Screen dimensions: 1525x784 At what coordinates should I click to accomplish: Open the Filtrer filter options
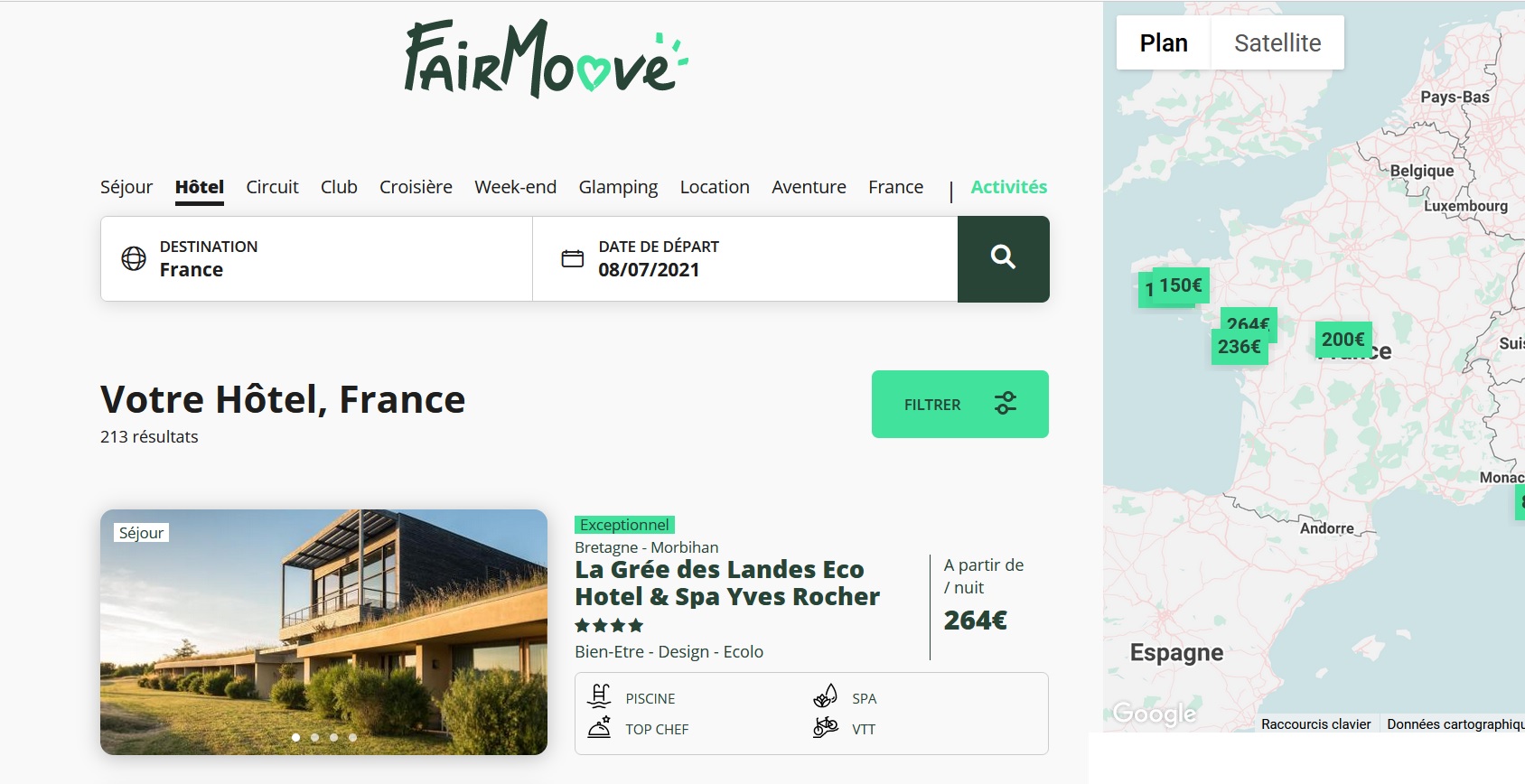click(x=959, y=405)
